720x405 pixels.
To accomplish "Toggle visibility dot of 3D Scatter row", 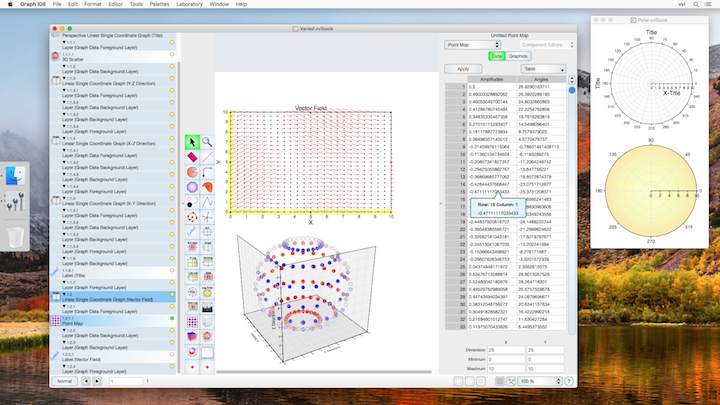I will (x=172, y=54).
